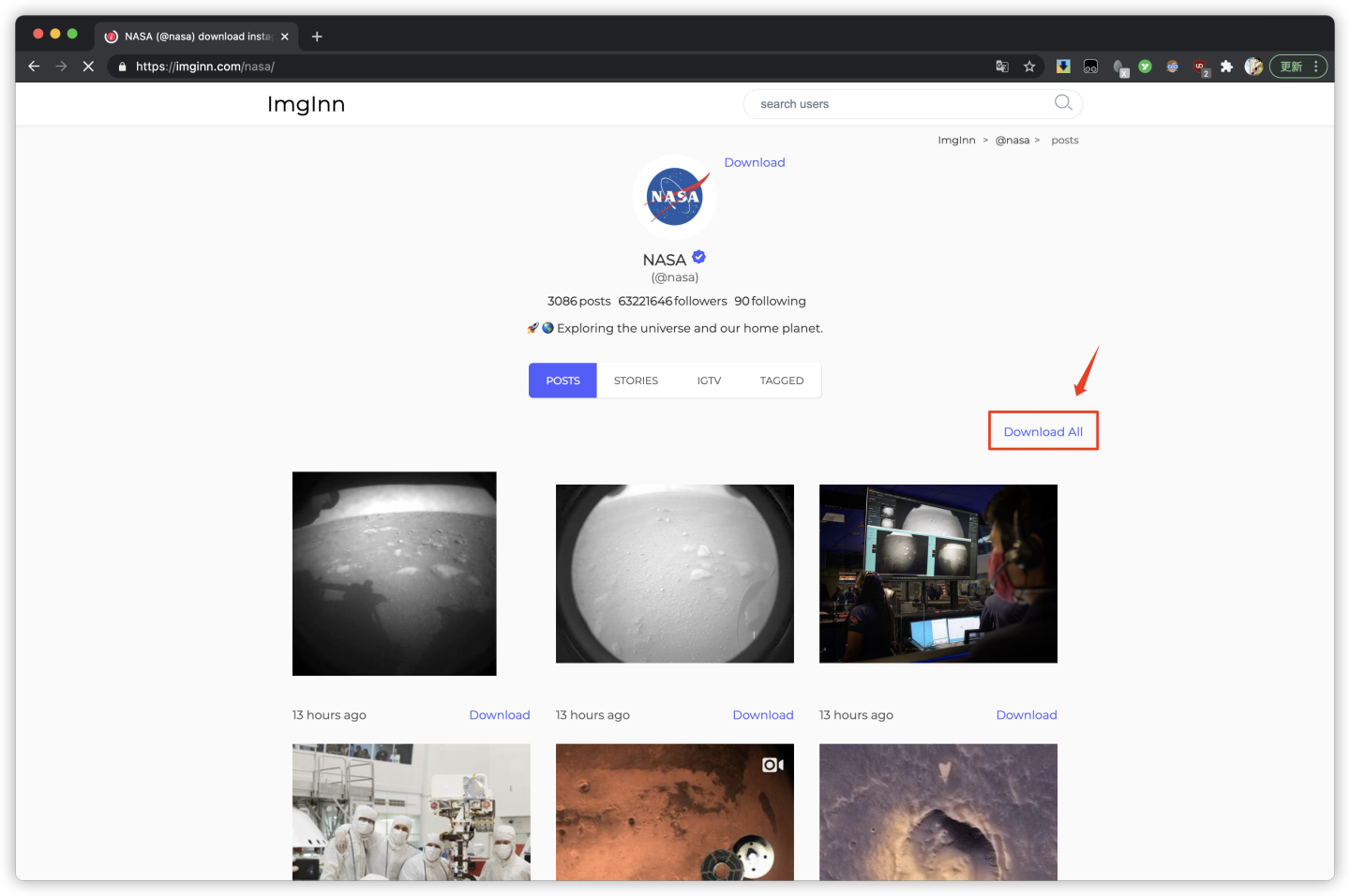Open the mission control room photo
This screenshot has height=896, width=1350.
pos(938,574)
